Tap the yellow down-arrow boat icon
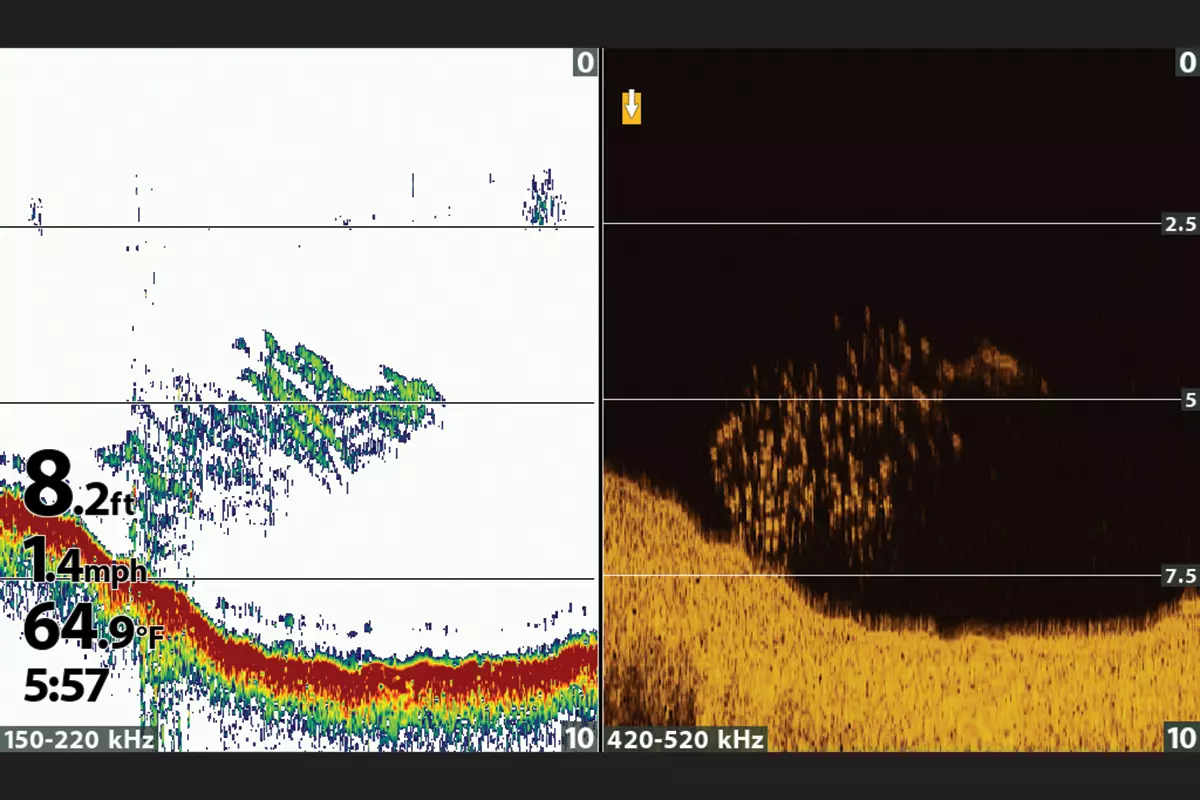This screenshot has width=1200, height=800. click(x=631, y=106)
